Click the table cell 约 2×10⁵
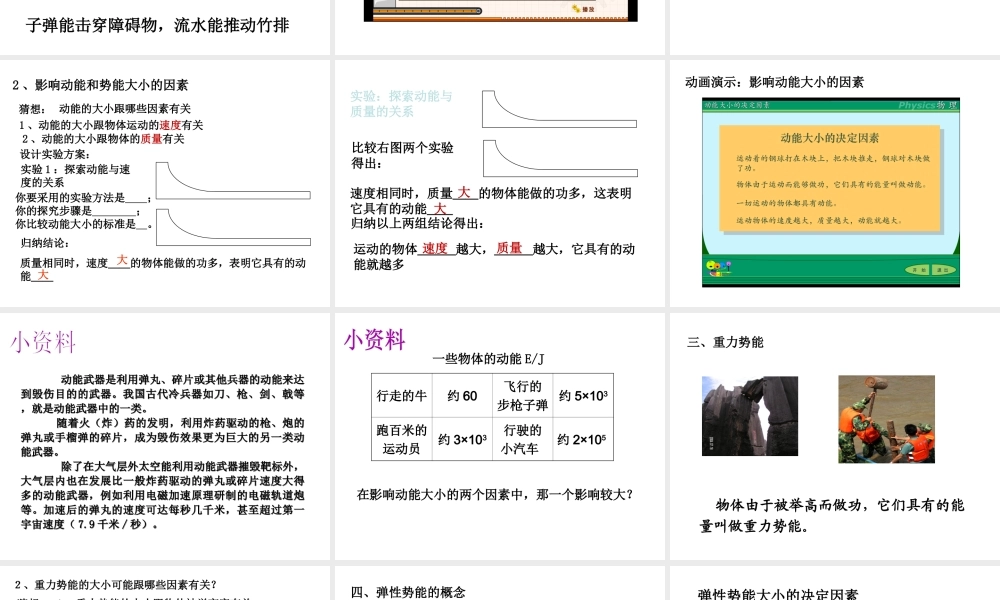This screenshot has width=1000, height=600. coord(583,439)
